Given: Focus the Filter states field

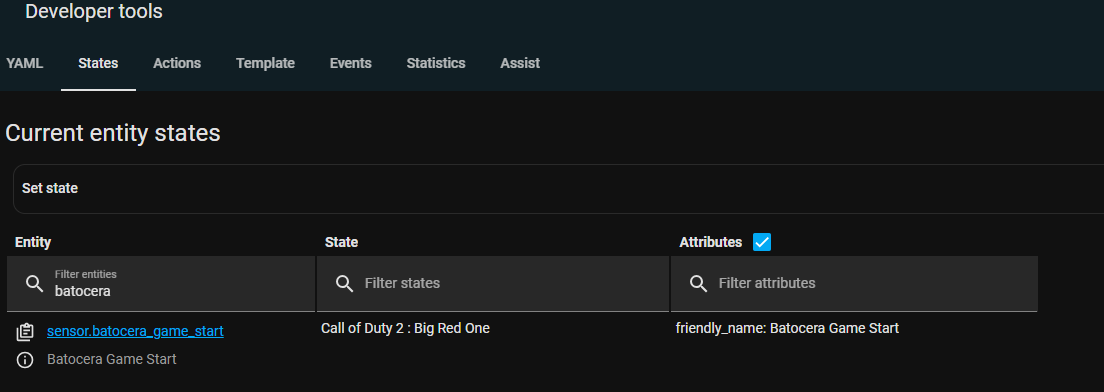Looking at the screenshot, I should click(x=493, y=284).
